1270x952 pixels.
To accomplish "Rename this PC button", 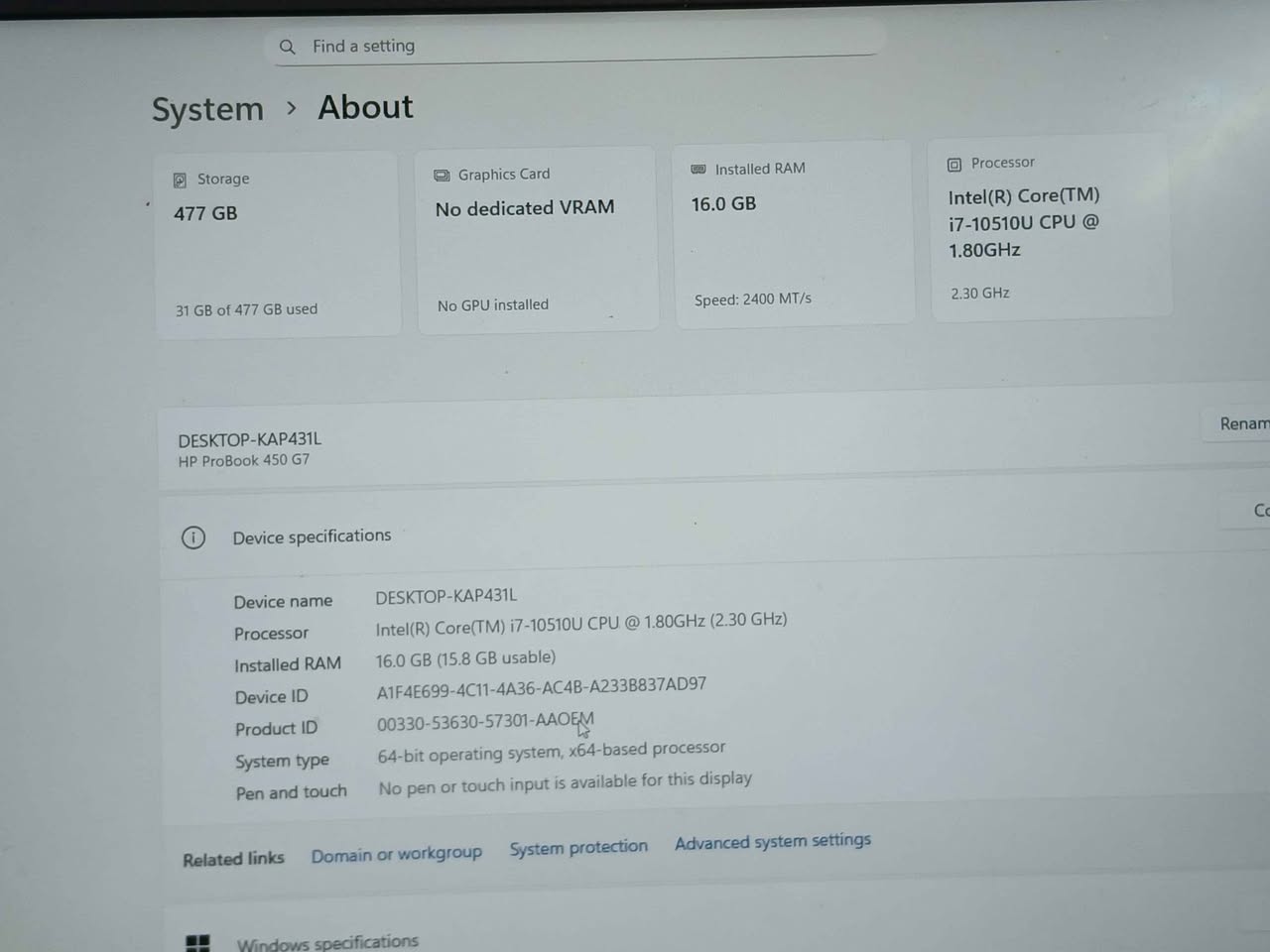I will pos(1237,423).
